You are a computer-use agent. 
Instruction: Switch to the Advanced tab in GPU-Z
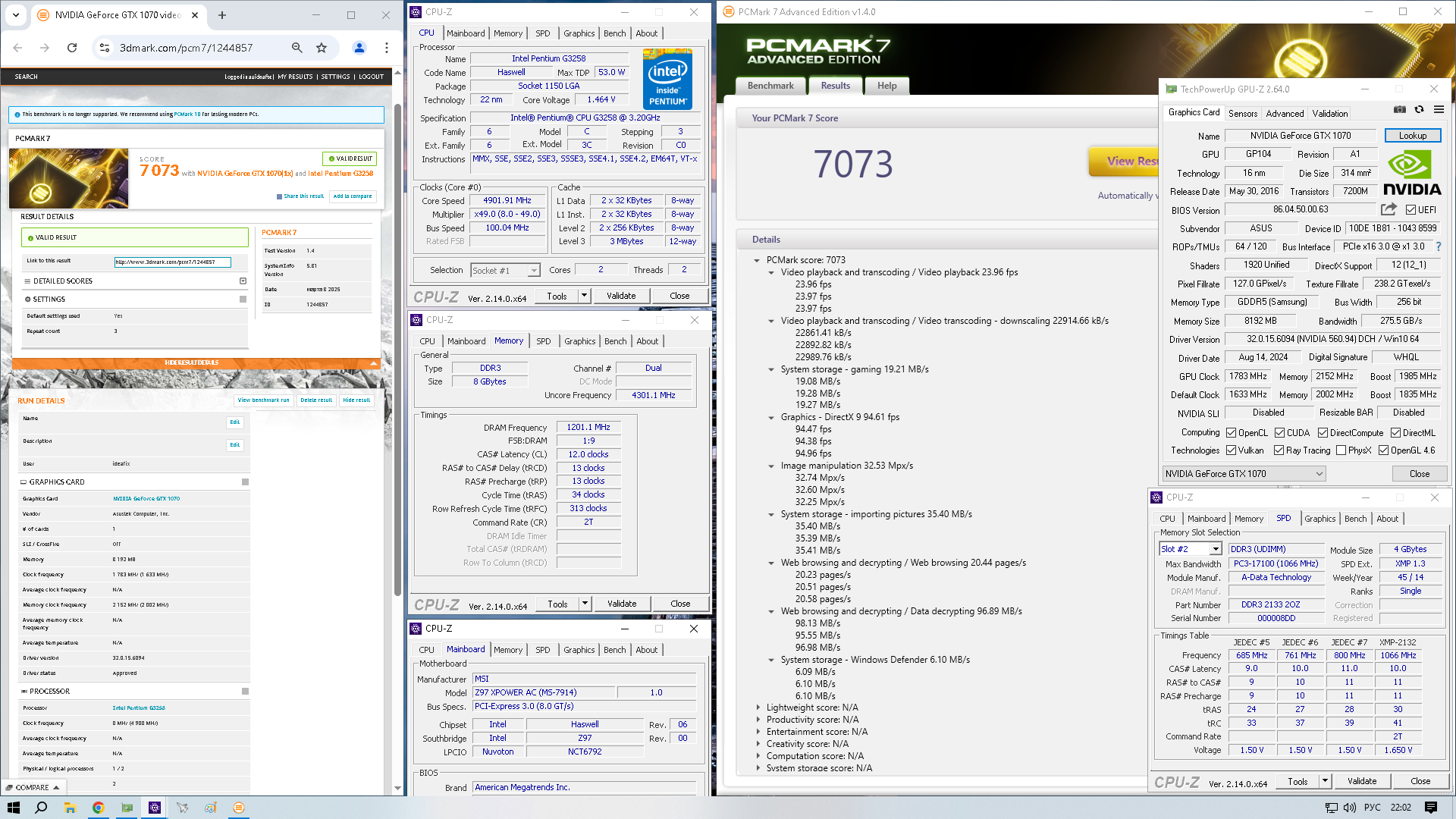(1285, 114)
